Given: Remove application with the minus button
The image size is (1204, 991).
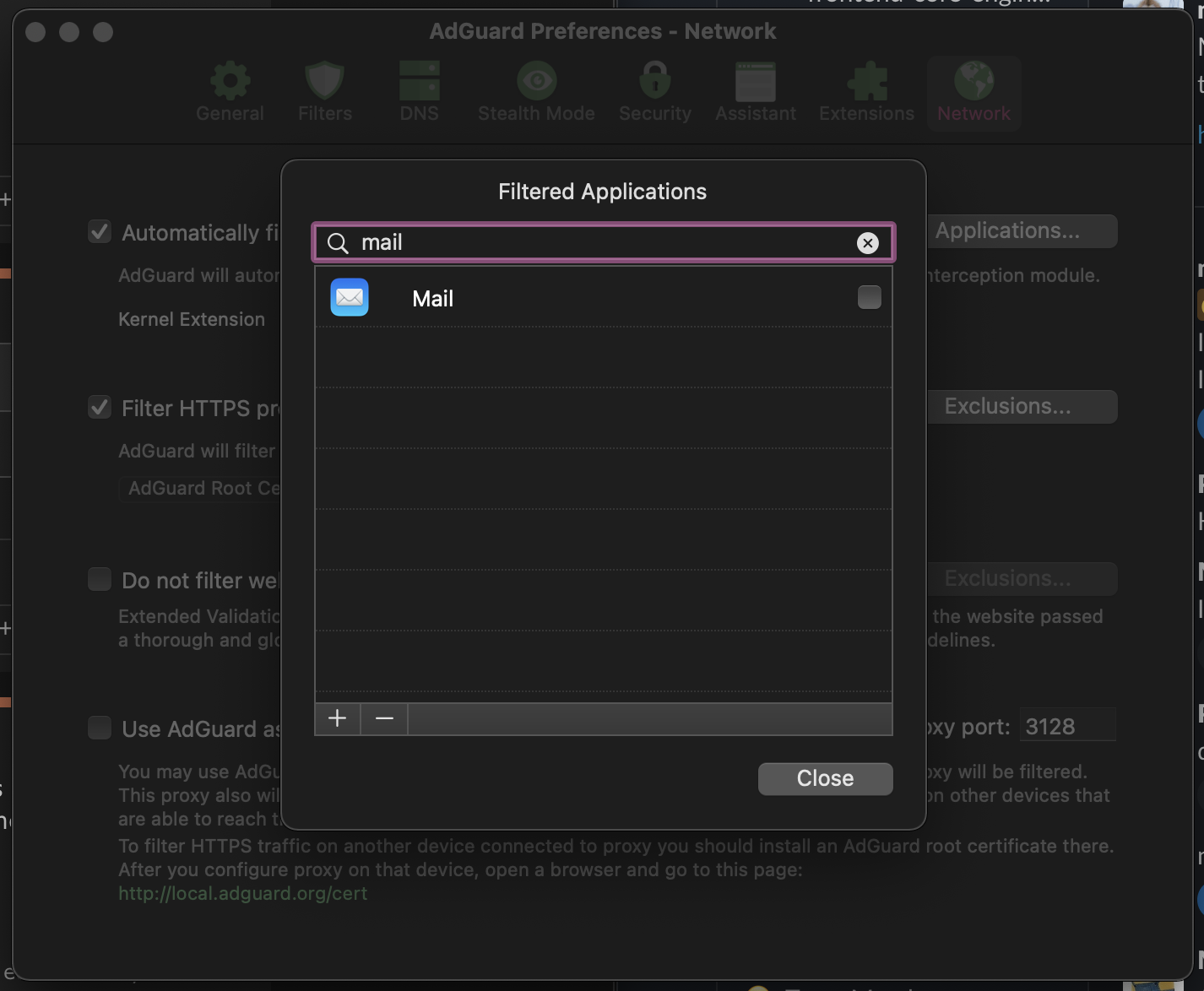Looking at the screenshot, I should pos(384,718).
